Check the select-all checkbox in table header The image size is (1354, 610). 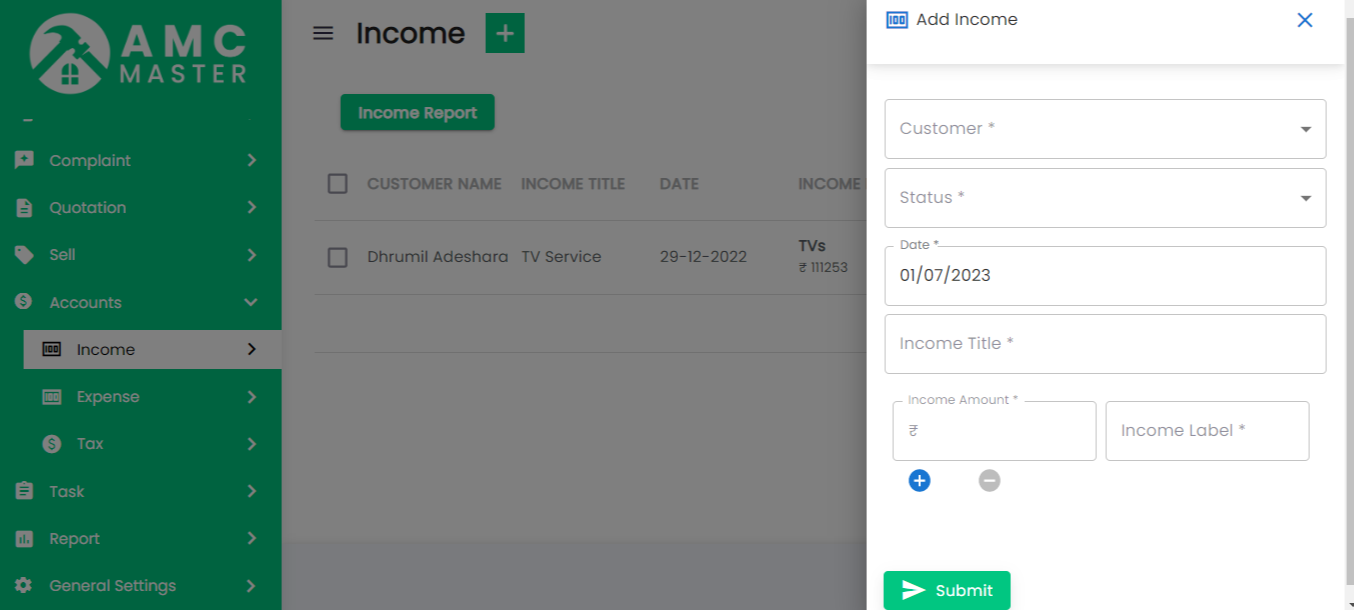tap(337, 183)
